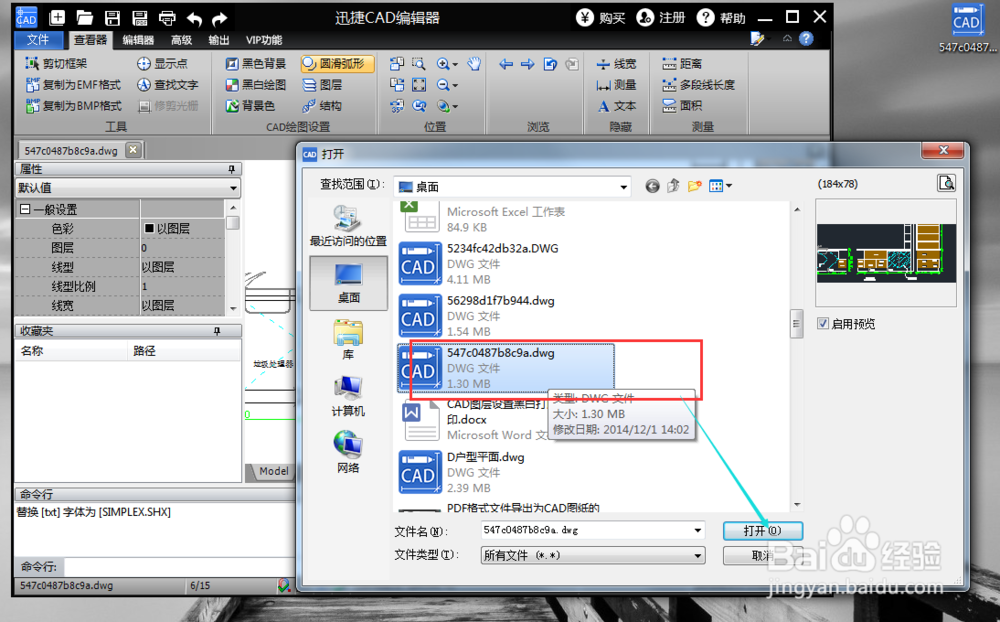Click the Open folder icon in title bar
The height and width of the screenshot is (622, 1000).
click(x=85, y=18)
